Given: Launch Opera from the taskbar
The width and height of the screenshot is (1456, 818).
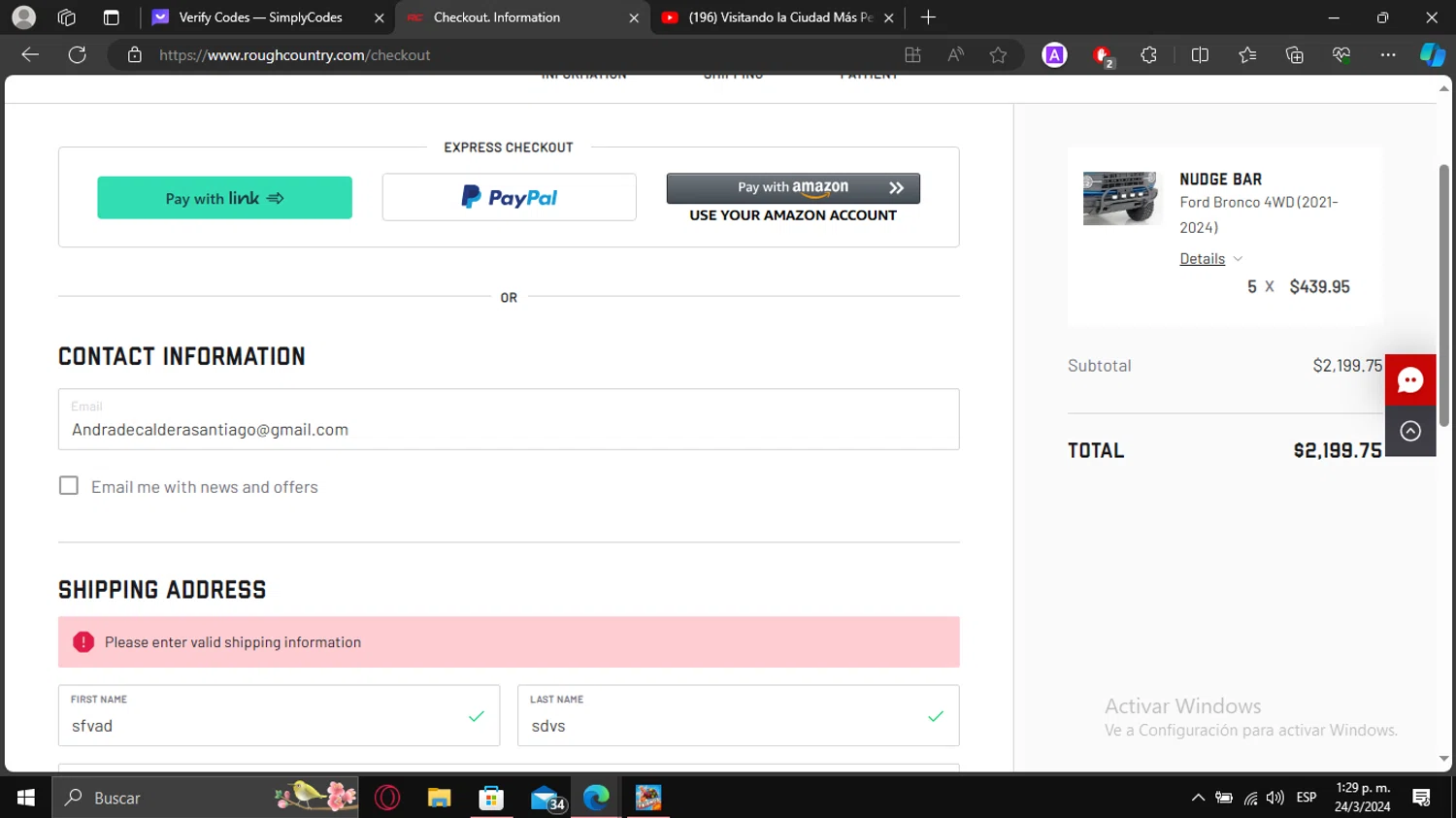Looking at the screenshot, I should [x=387, y=798].
